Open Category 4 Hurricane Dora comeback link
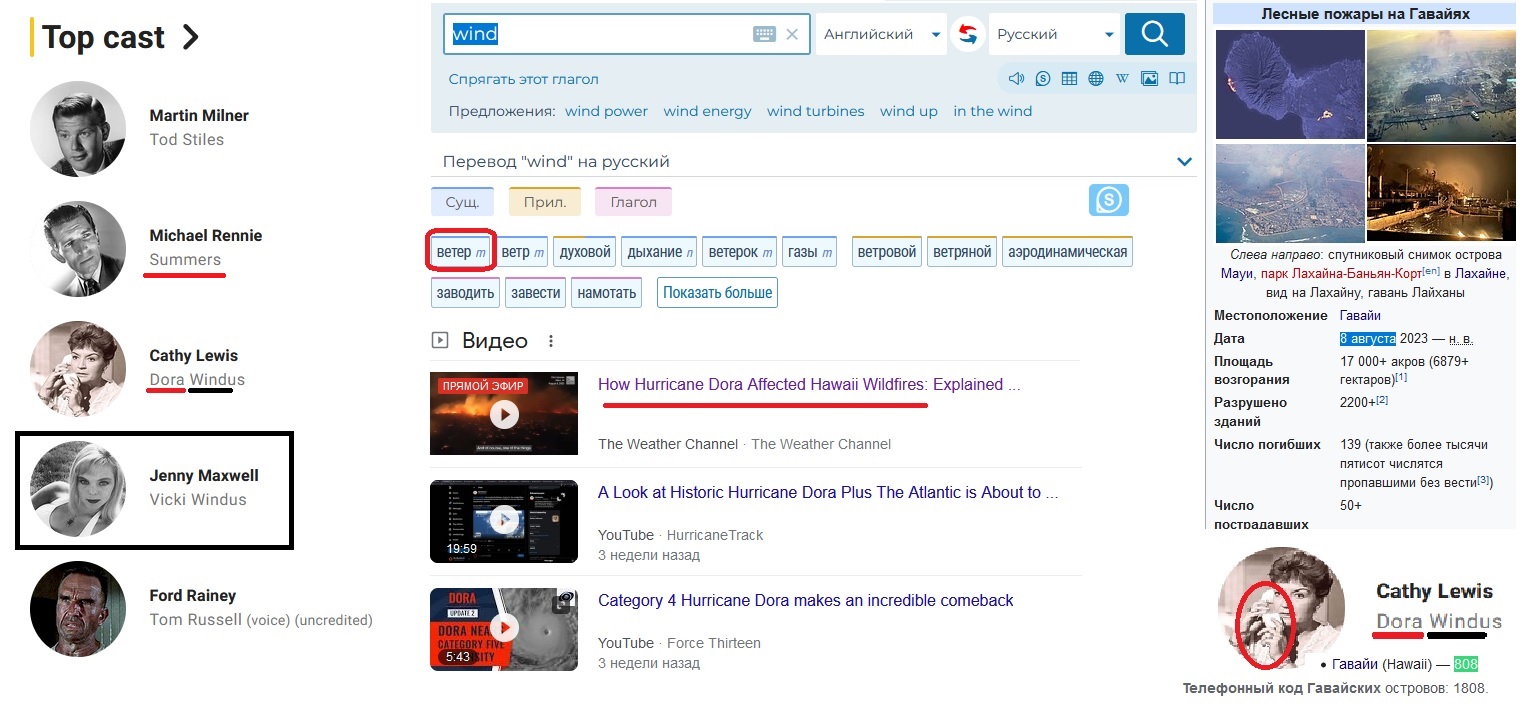 [806, 600]
